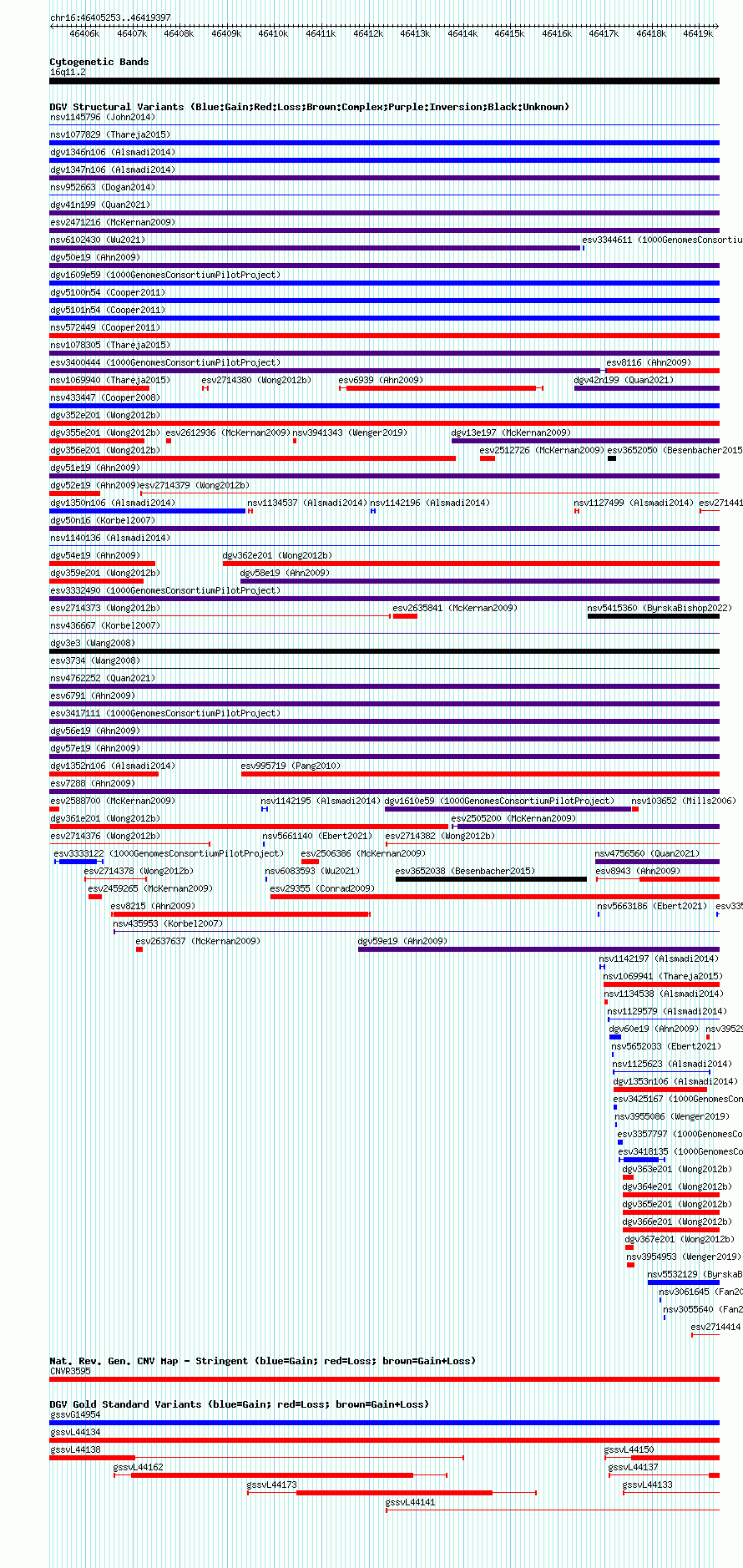Click the red bar under esv6939 (Ahn2009)
The height and width of the screenshot is (1568, 743).
click(x=441, y=388)
